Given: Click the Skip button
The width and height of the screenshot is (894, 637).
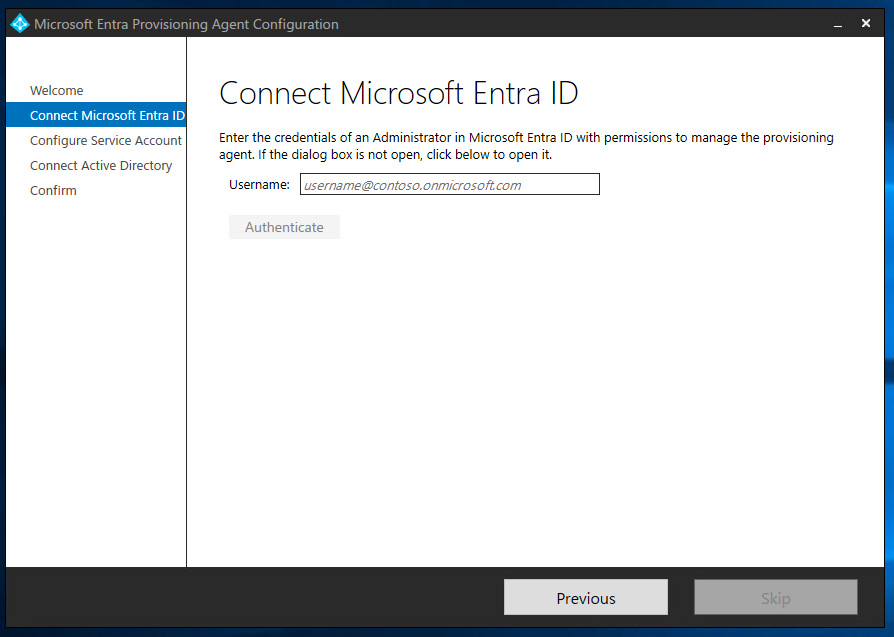Looking at the screenshot, I should pos(775,597).
